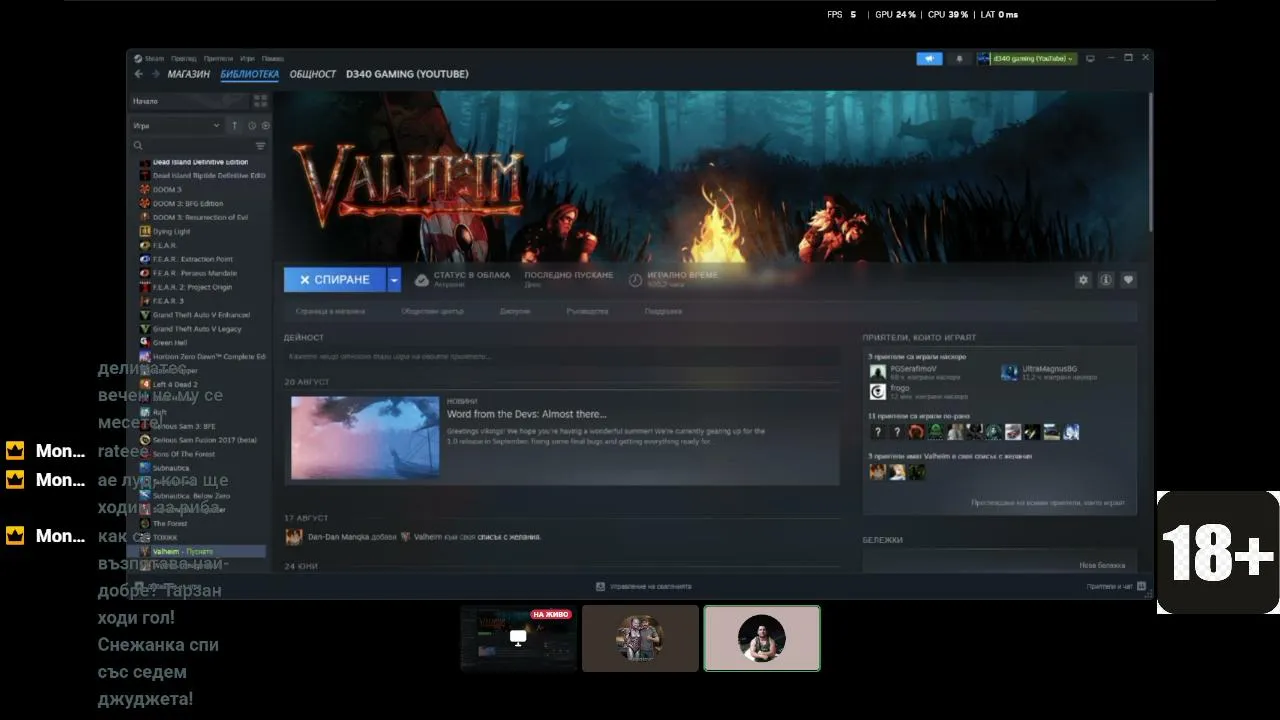Open the dropdown arrow beside СПИРАНЕ

394,280
